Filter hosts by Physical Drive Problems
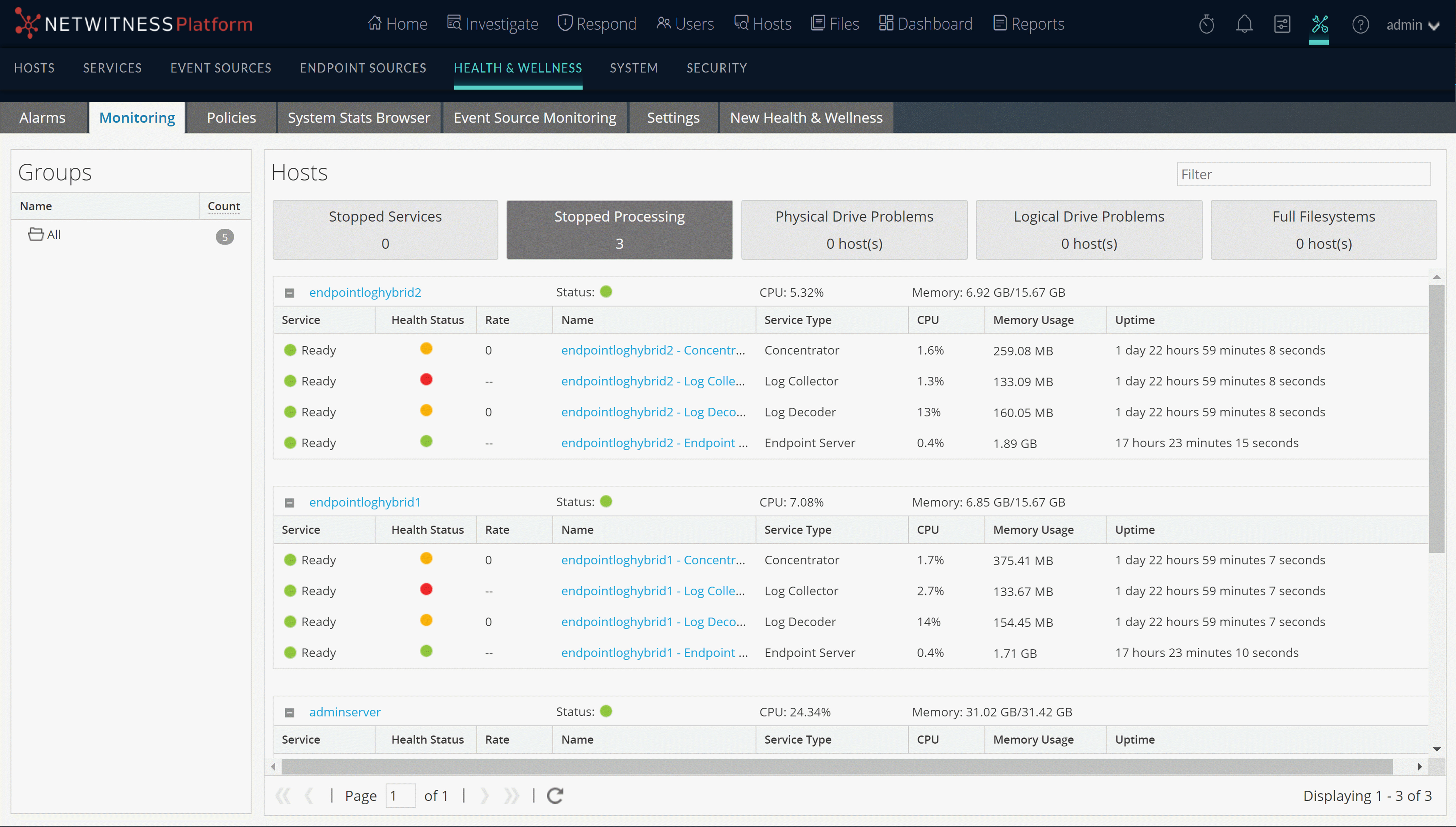Viewport: 1456px width, 827px height. click(854, 230)
